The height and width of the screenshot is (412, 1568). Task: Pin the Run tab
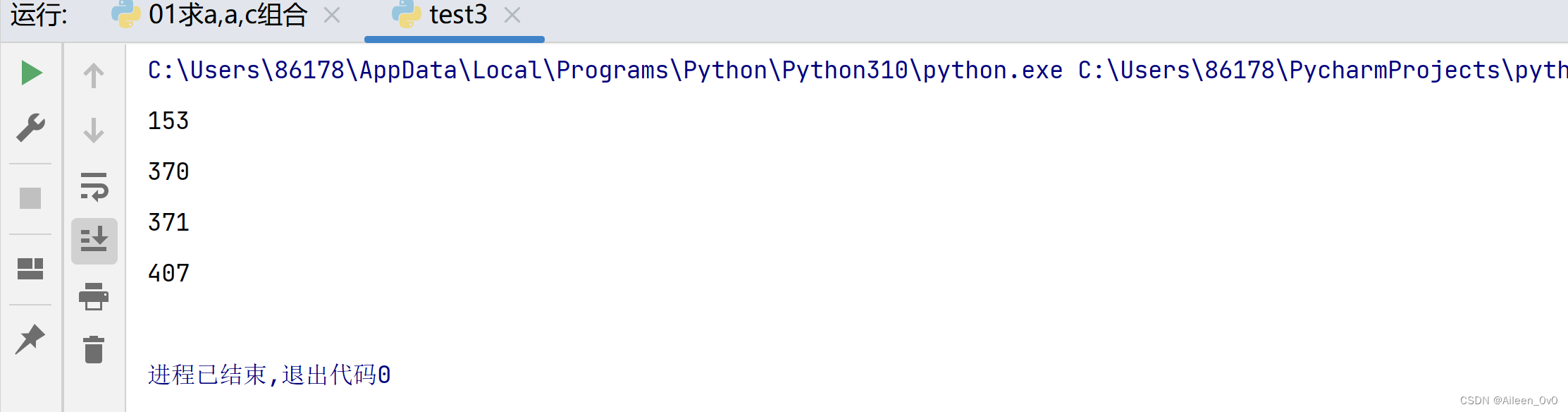(x=30, y=338)
